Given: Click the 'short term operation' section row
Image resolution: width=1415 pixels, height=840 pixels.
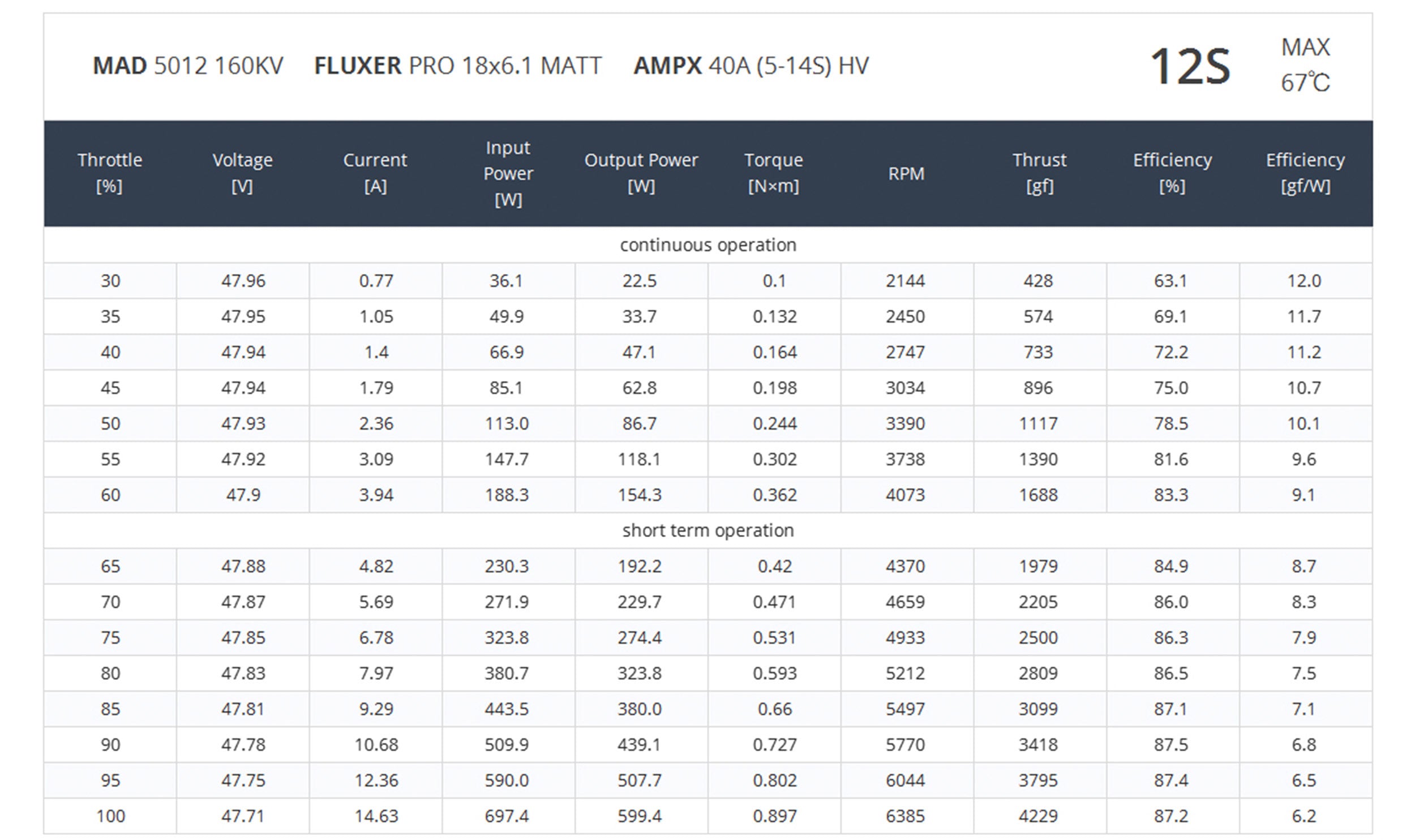Looking at the screenshot, I should click(707, 530).
